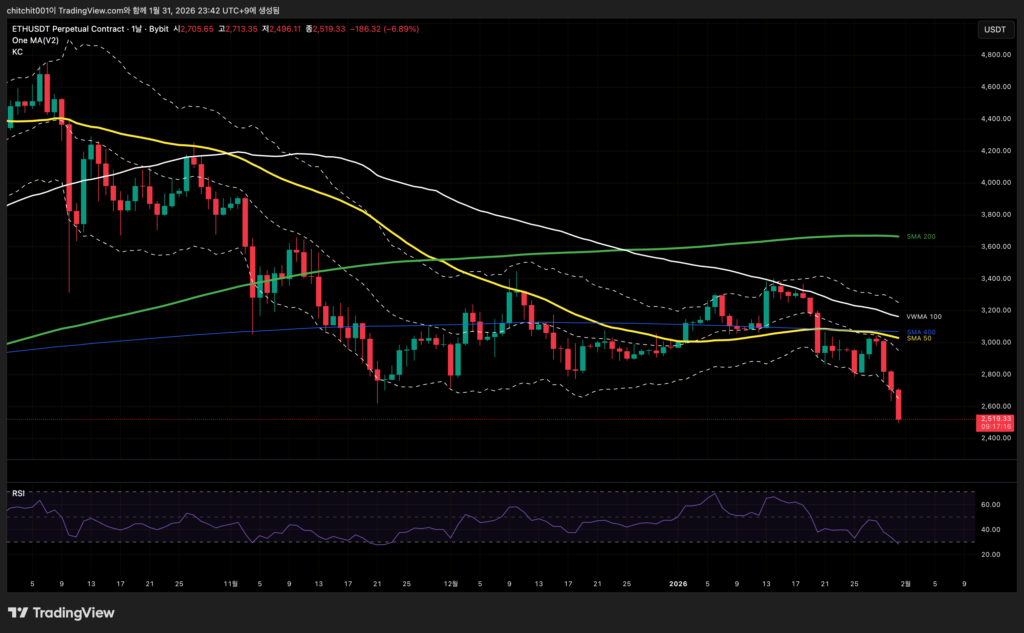The image size is (1024, 633).
Task: Click the TradingView logo icon
Action: pos(19,612)
